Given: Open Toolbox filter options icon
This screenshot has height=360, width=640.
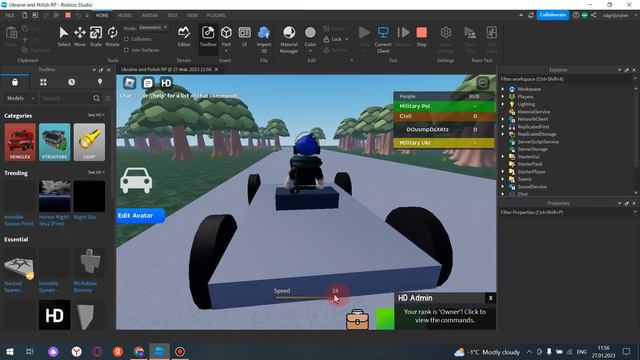Looking at the screenshot, I should pyautogui.click(x=108, y=98).
